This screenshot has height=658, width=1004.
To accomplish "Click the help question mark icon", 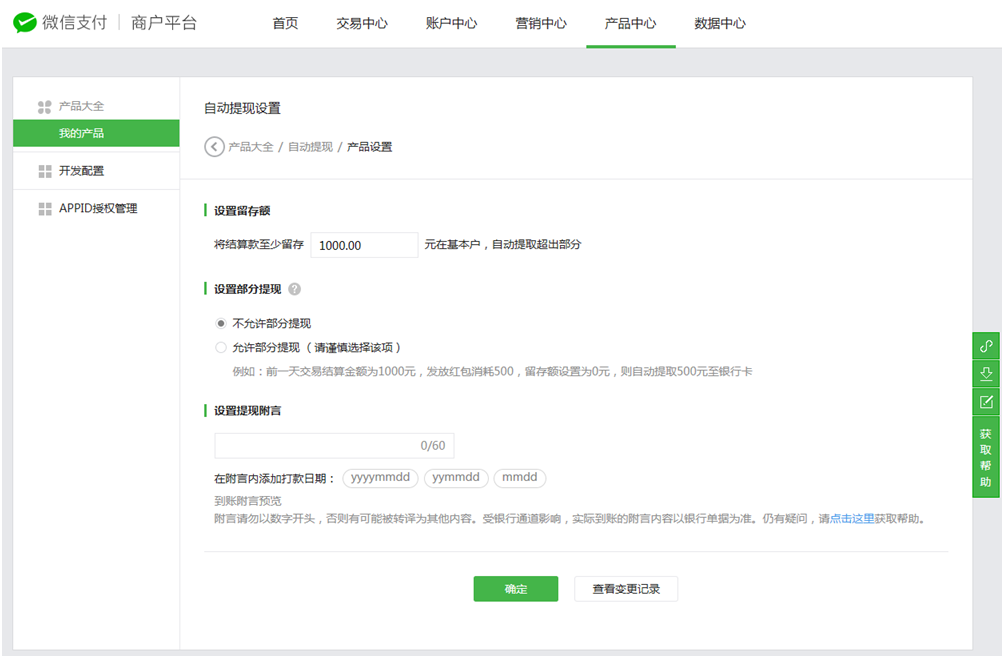I will coord(295,289).
